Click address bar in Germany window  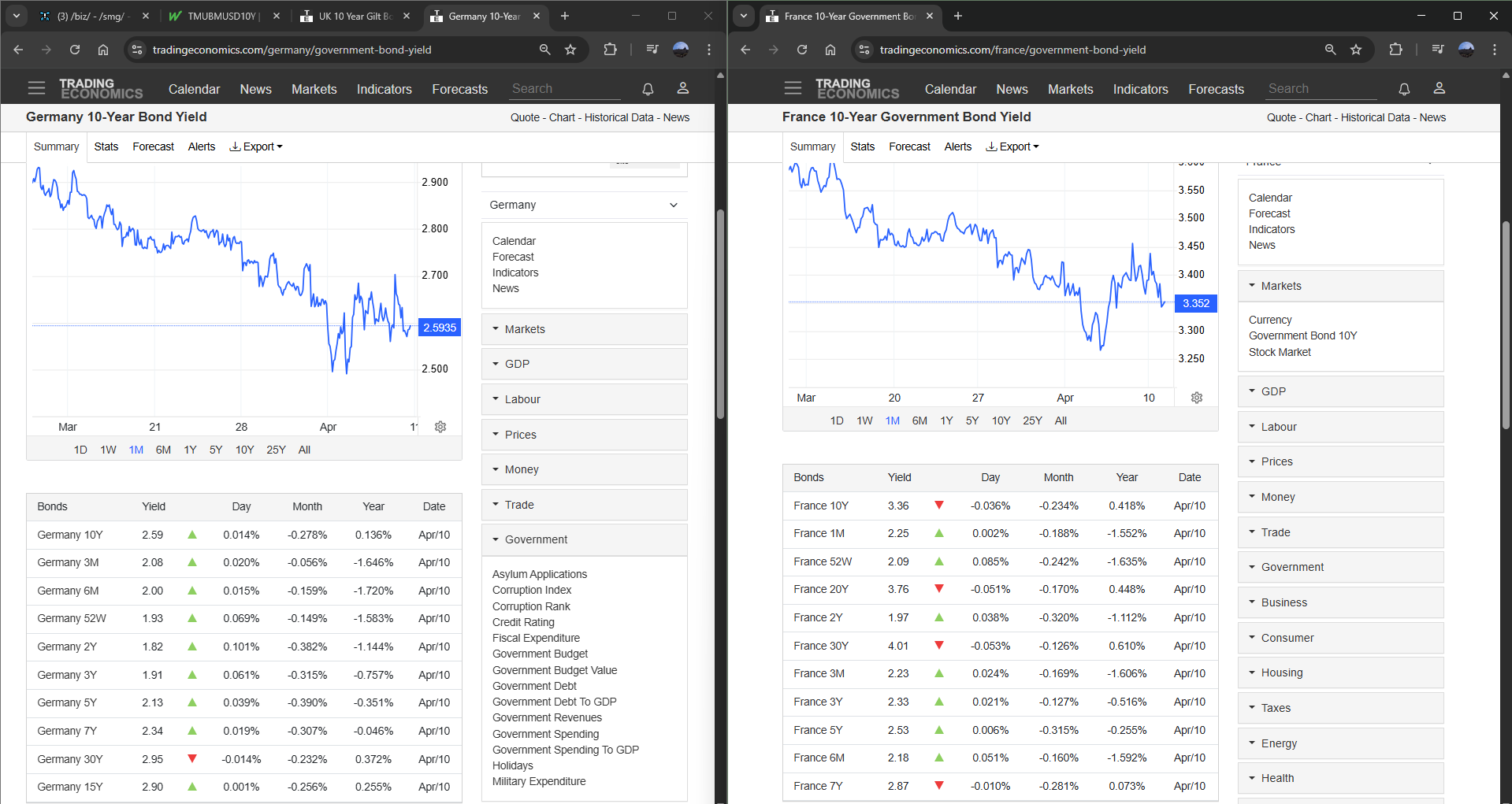tap(339, 50)
